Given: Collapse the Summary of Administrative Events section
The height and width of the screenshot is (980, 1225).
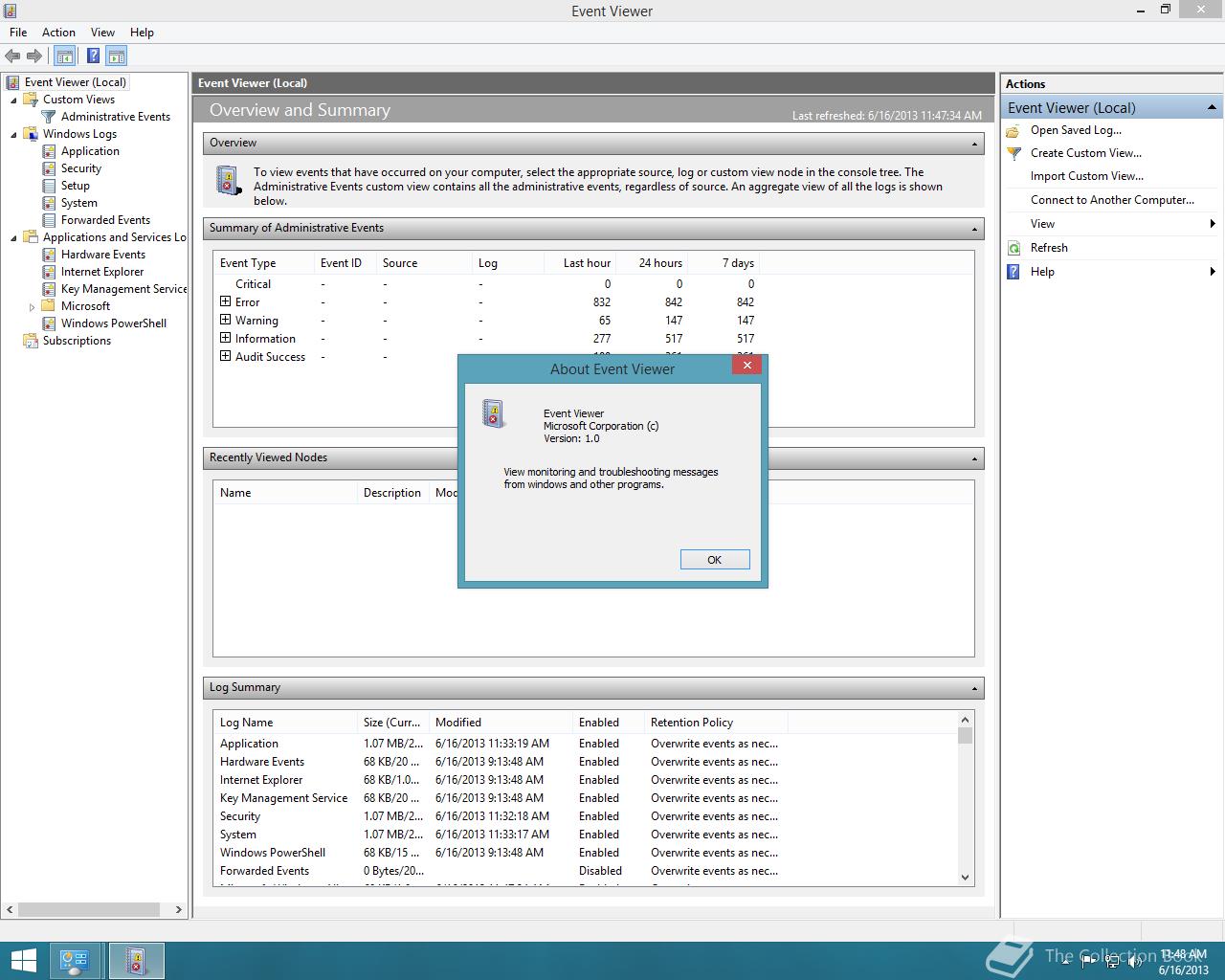Looking at the screenshot, I should click(x=974, y=229).
